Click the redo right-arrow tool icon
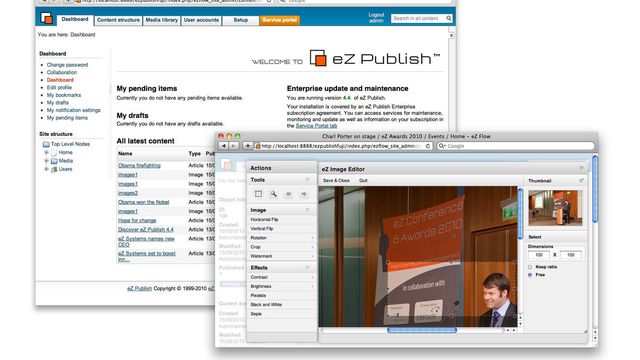Image resolution: width=640 pixels, height=360 pixels. [304, 194]
